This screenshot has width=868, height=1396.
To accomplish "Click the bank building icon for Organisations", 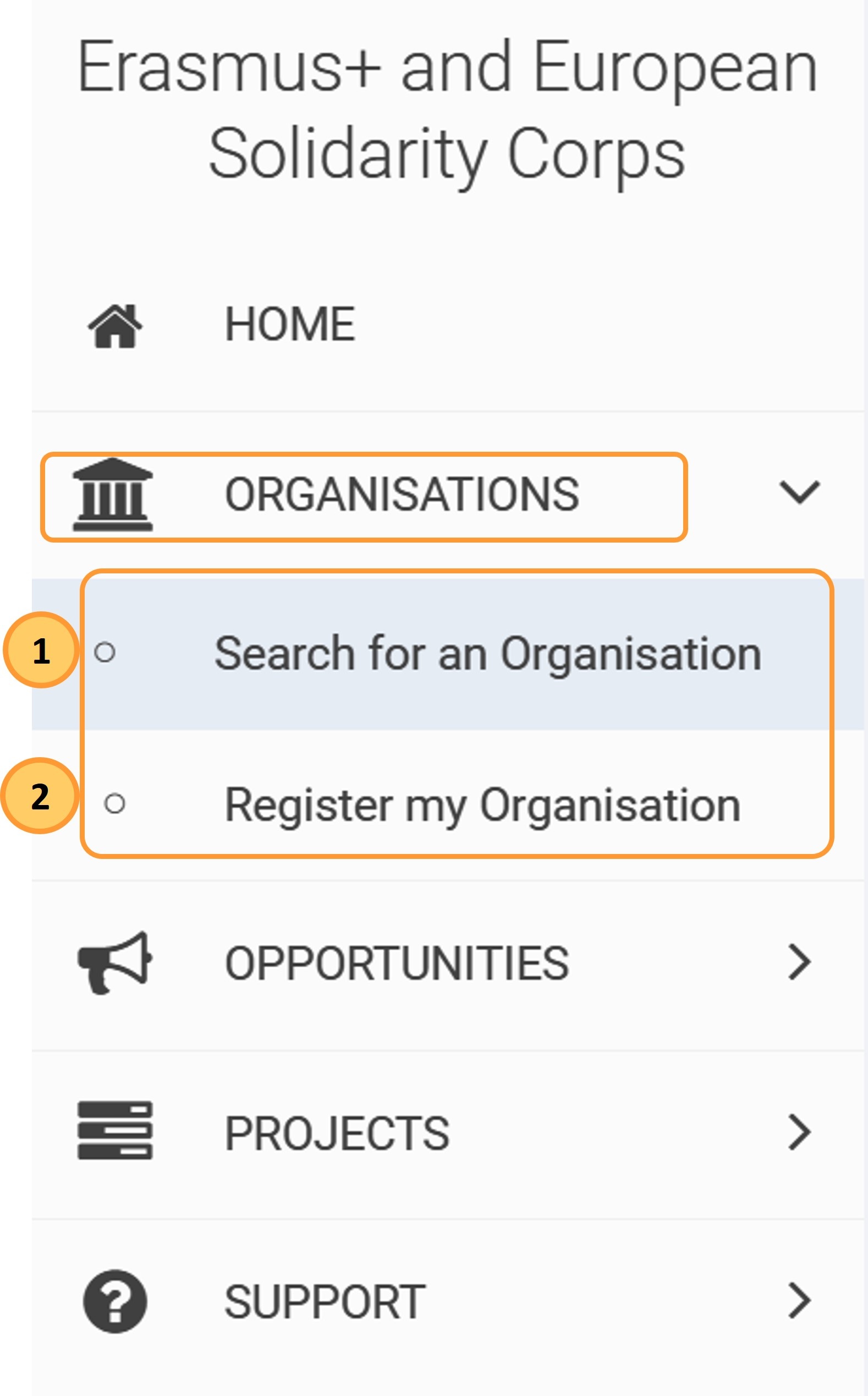I will [113, 495].
